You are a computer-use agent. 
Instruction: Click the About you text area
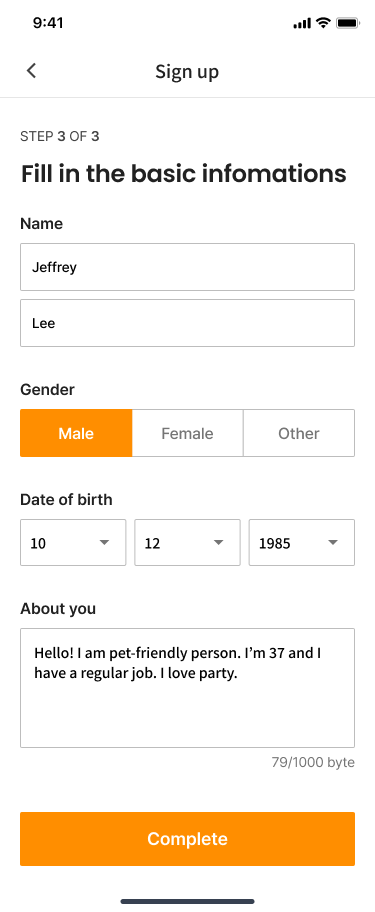187,687
